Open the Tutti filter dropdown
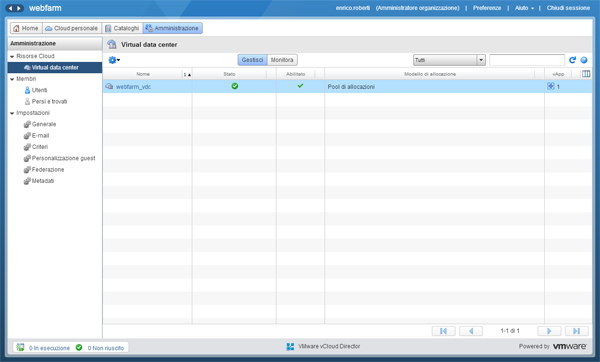Image resolution: width=600 pixels, height=362 pixels. point(449,60)
